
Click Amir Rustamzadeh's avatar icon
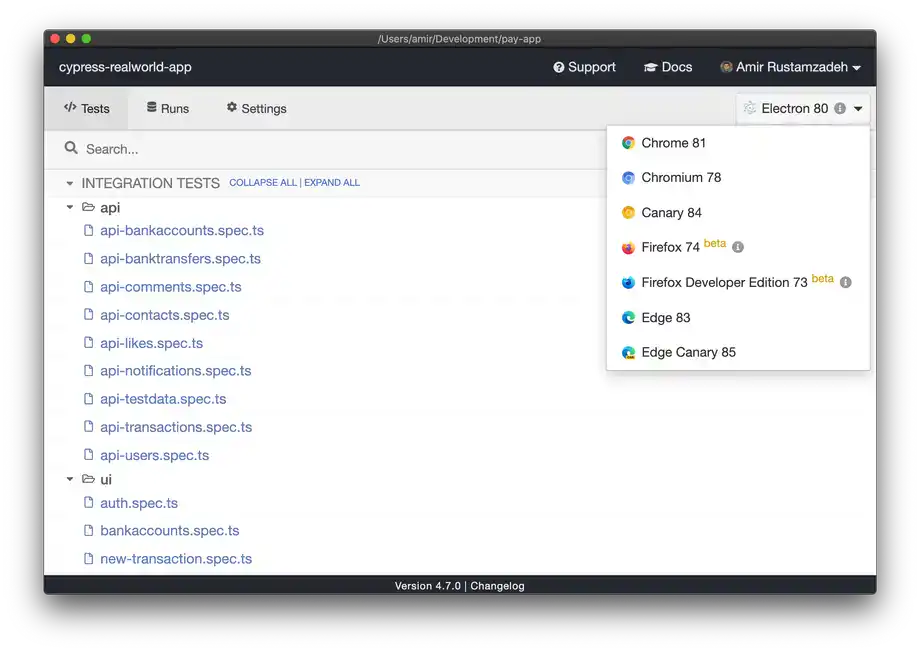point(726,67)
